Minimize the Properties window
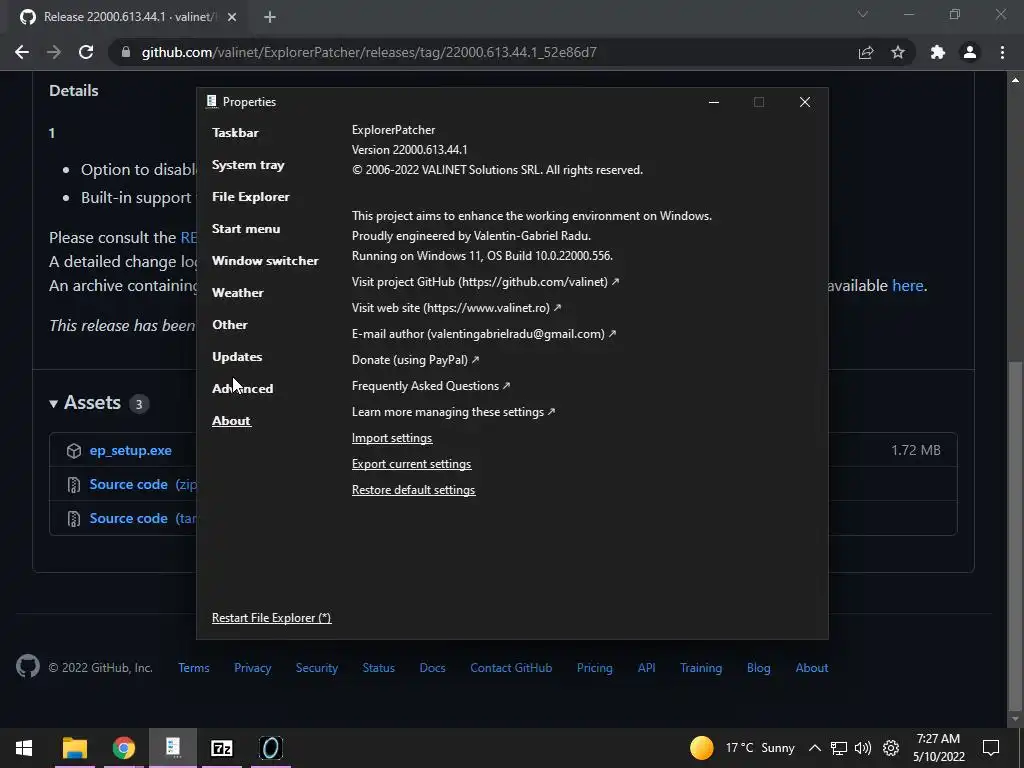 tap(714, 102)
